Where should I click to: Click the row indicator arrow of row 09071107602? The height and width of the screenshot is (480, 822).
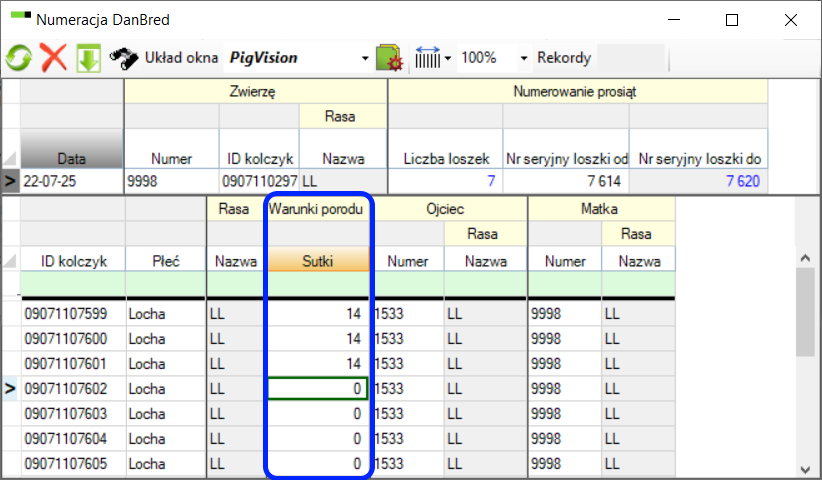click(10, 389)
